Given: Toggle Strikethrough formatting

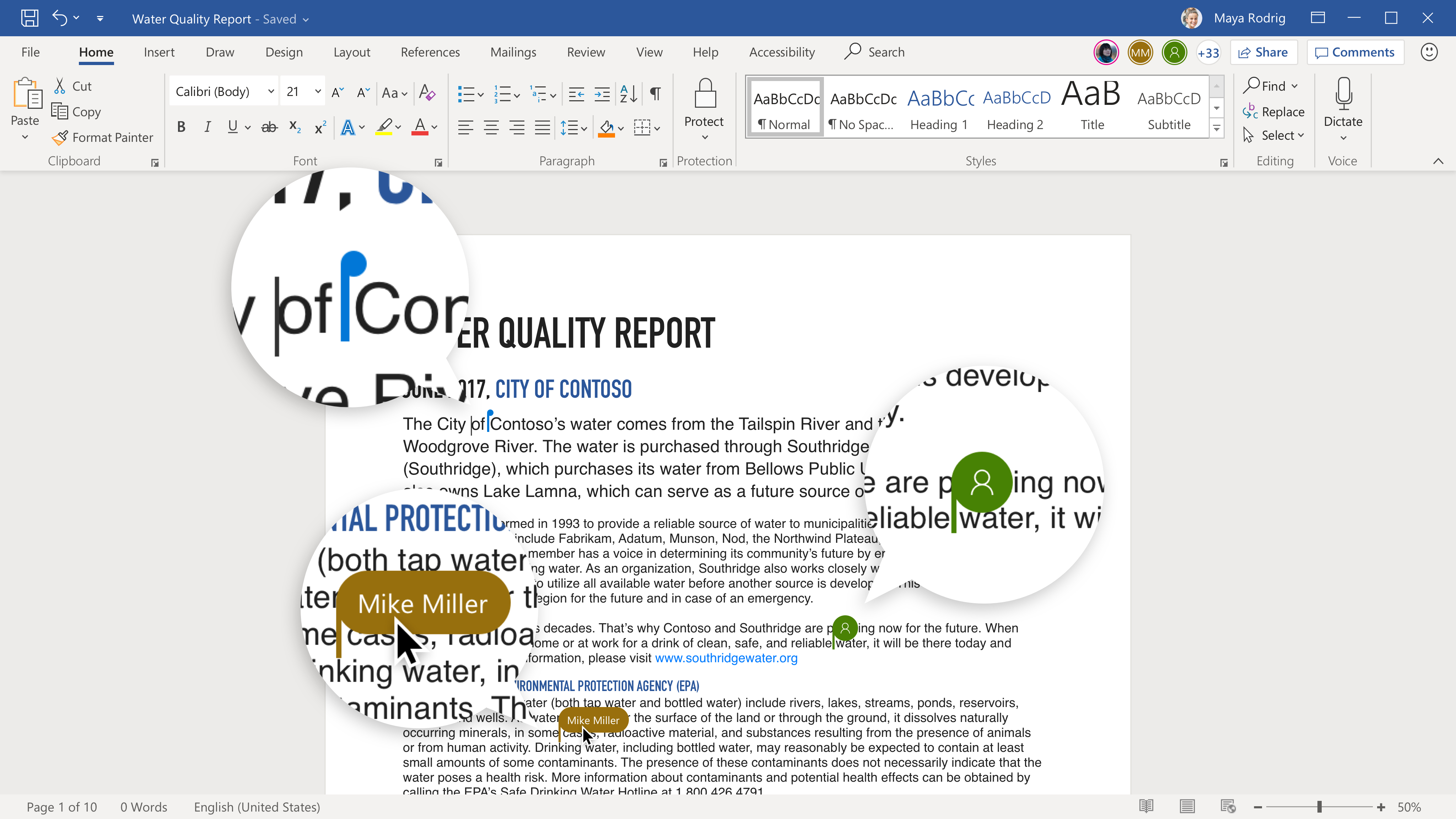Looking at the screenshot, I should 269,127.
